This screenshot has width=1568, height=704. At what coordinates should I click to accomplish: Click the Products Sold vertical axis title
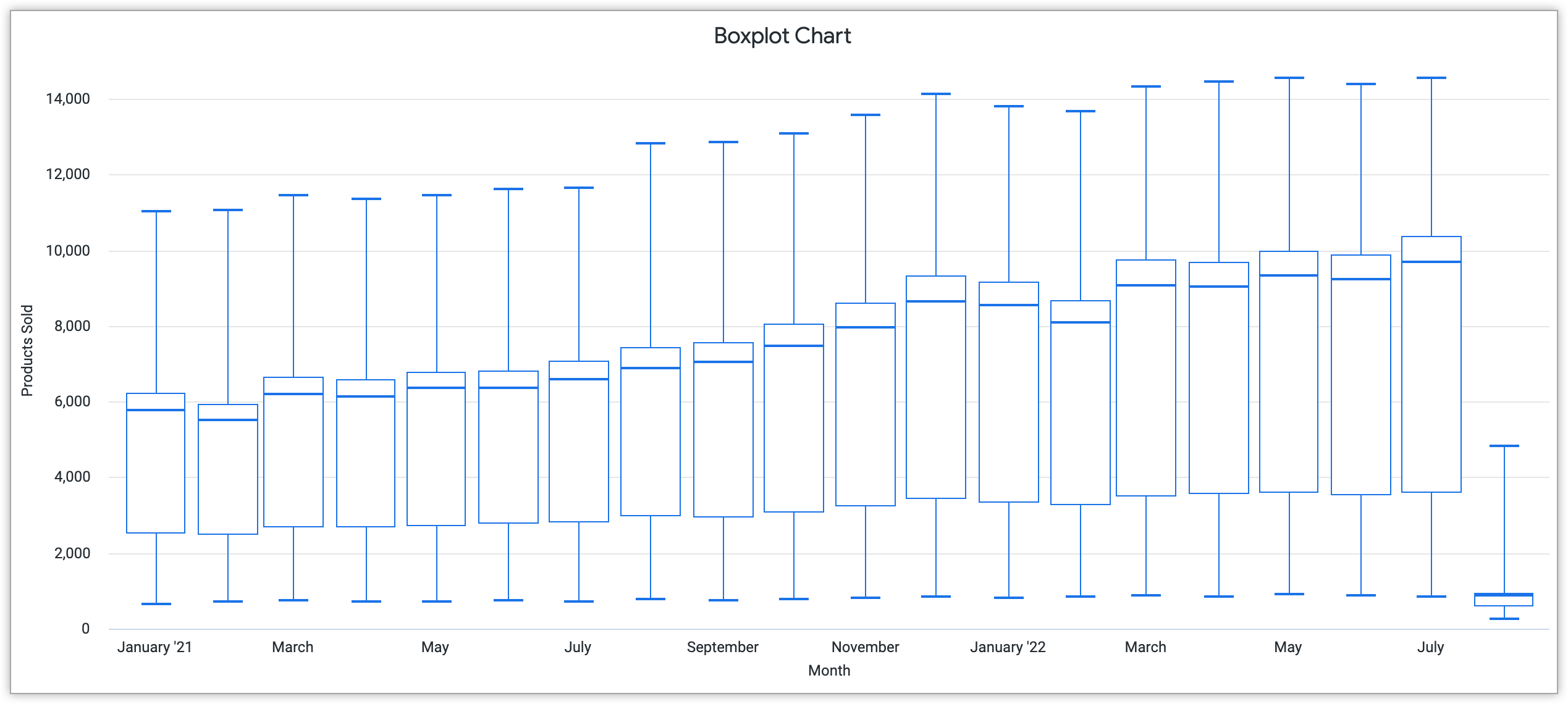click(x=27, y=350)
